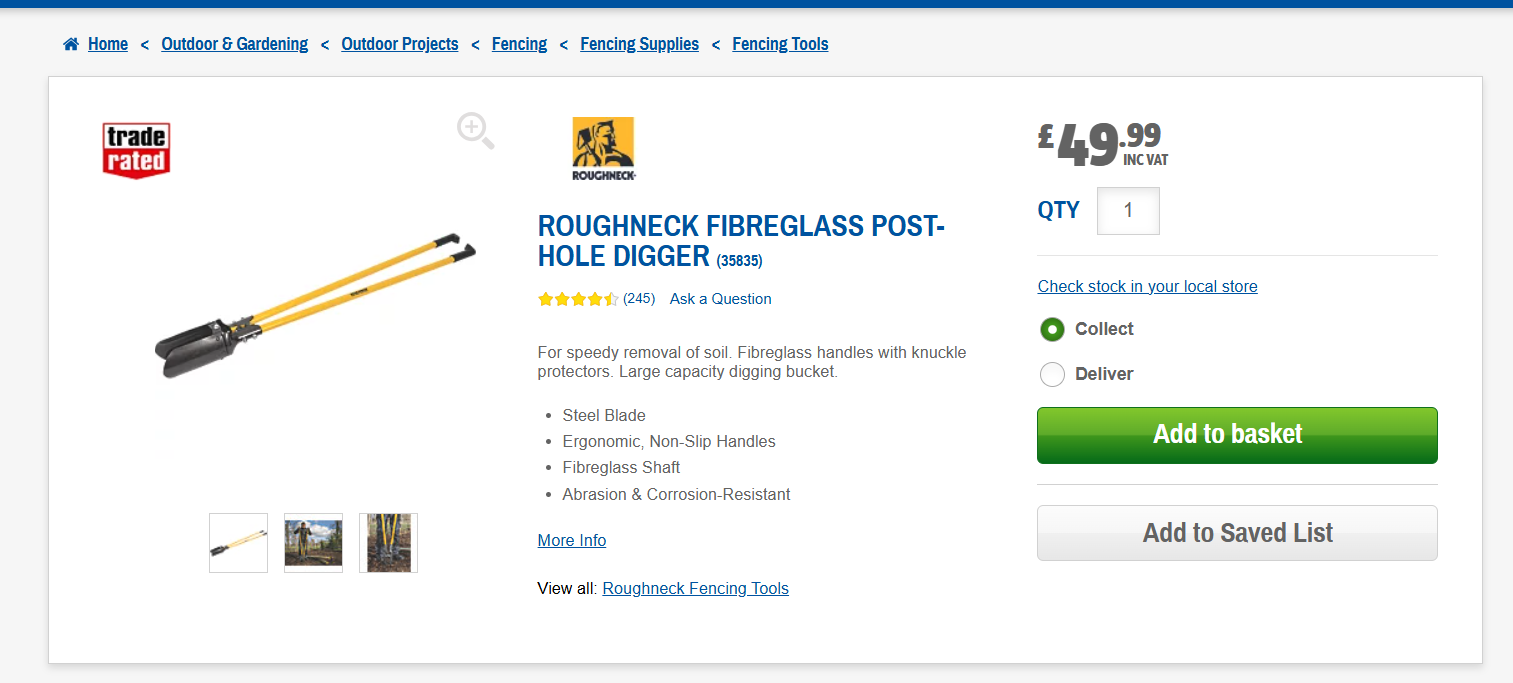Viewport: 1513px width, 683px height.
Task: Open the Fencing Tools breadcrumb
Action: 780,44
